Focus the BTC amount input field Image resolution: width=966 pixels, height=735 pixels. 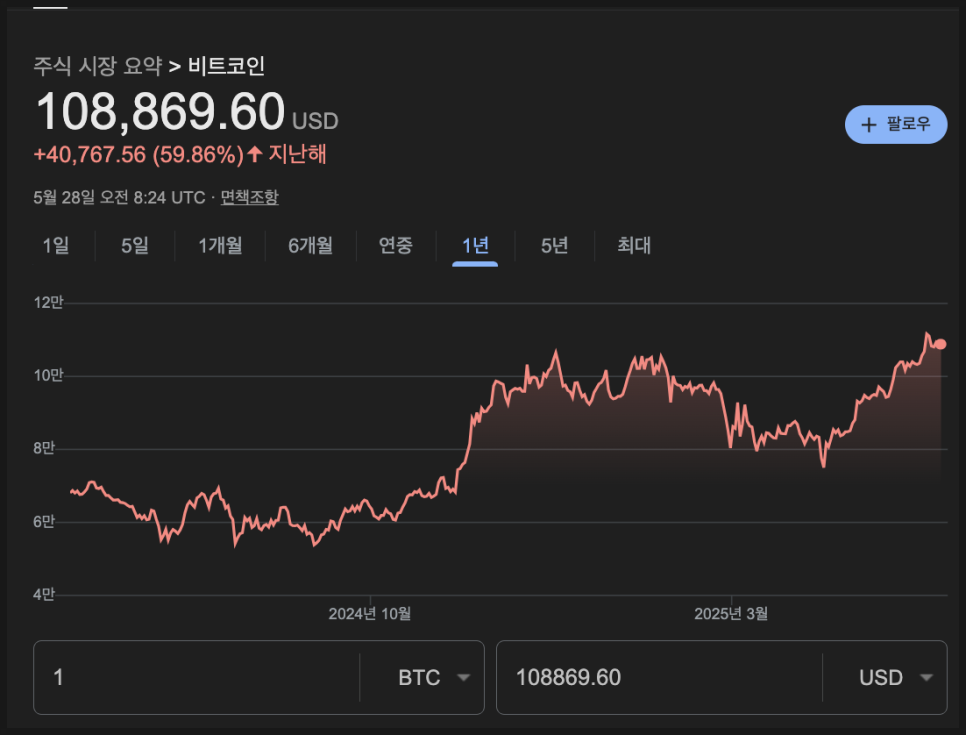197,678
